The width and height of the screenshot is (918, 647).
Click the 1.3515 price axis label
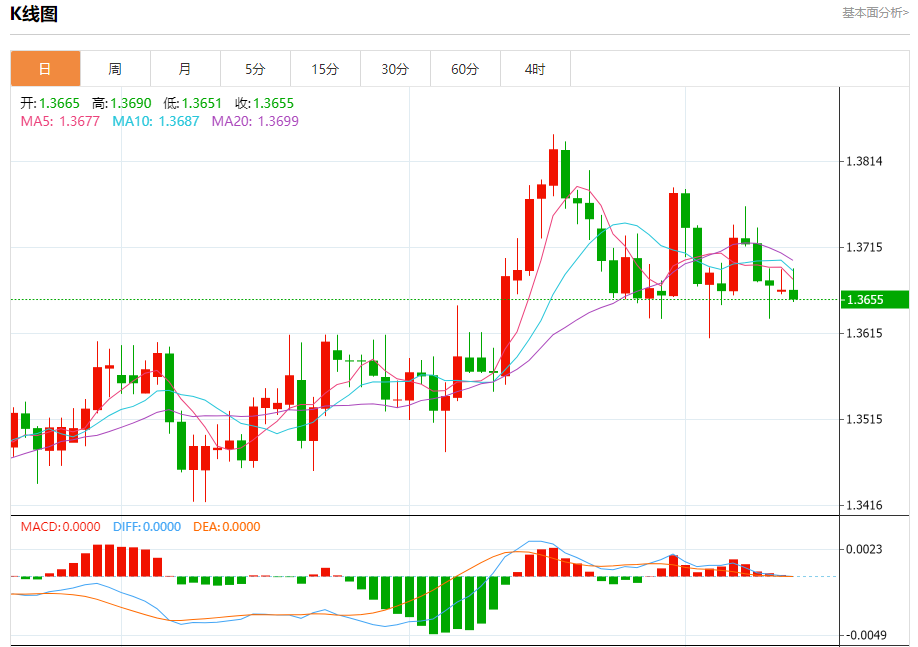pyautogui.click(x=864, y=419)
